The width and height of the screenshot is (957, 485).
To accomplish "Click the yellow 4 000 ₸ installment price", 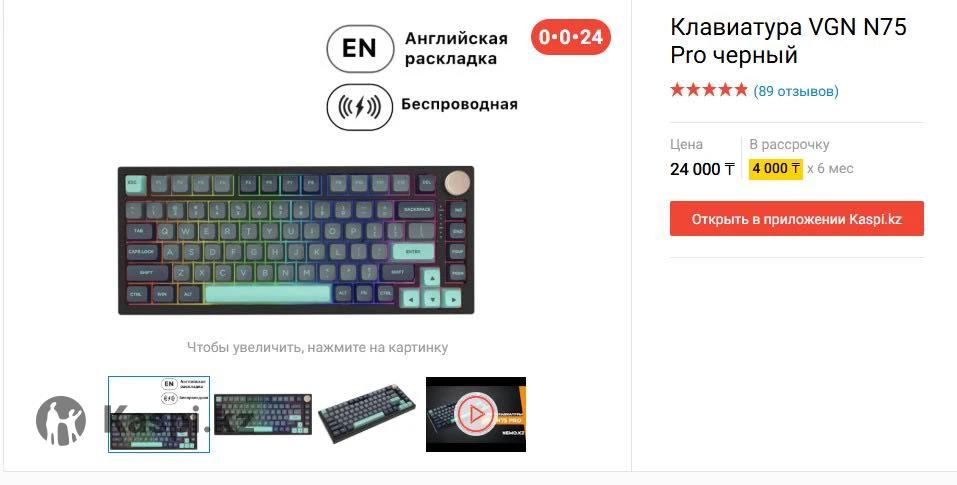I will [x=776, y=168].
